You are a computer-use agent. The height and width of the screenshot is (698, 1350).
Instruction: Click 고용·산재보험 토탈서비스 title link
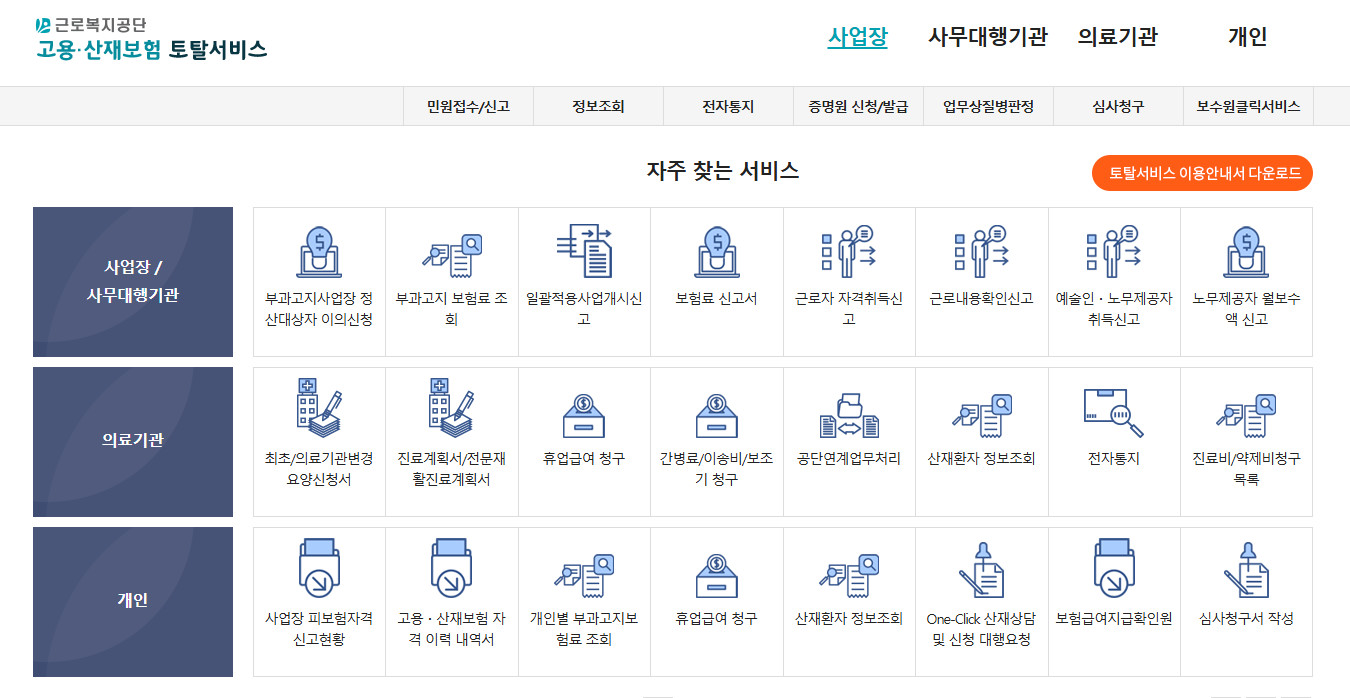click(151, 49)
